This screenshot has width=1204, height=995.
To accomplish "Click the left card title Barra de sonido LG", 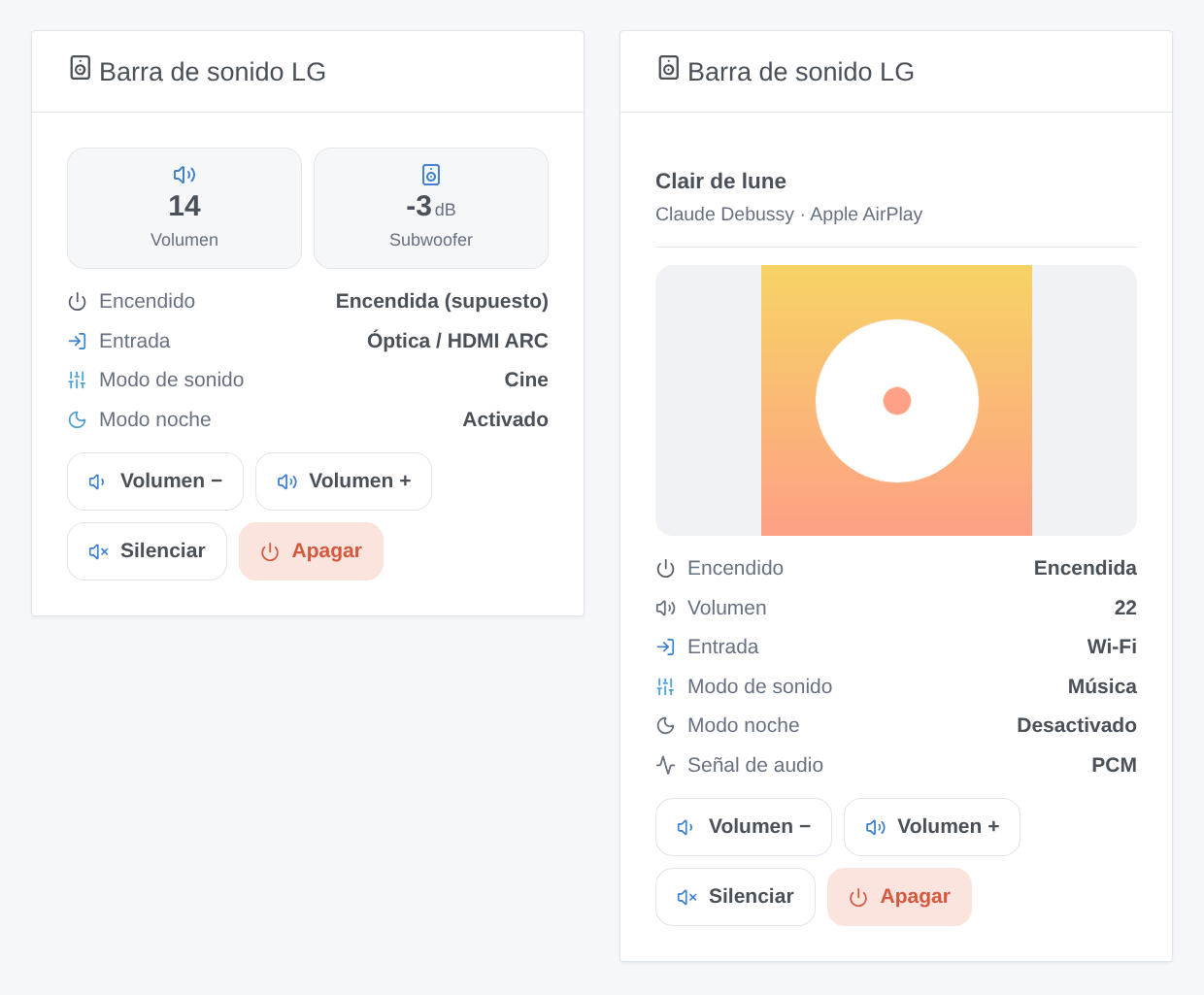I will (213, 72).
